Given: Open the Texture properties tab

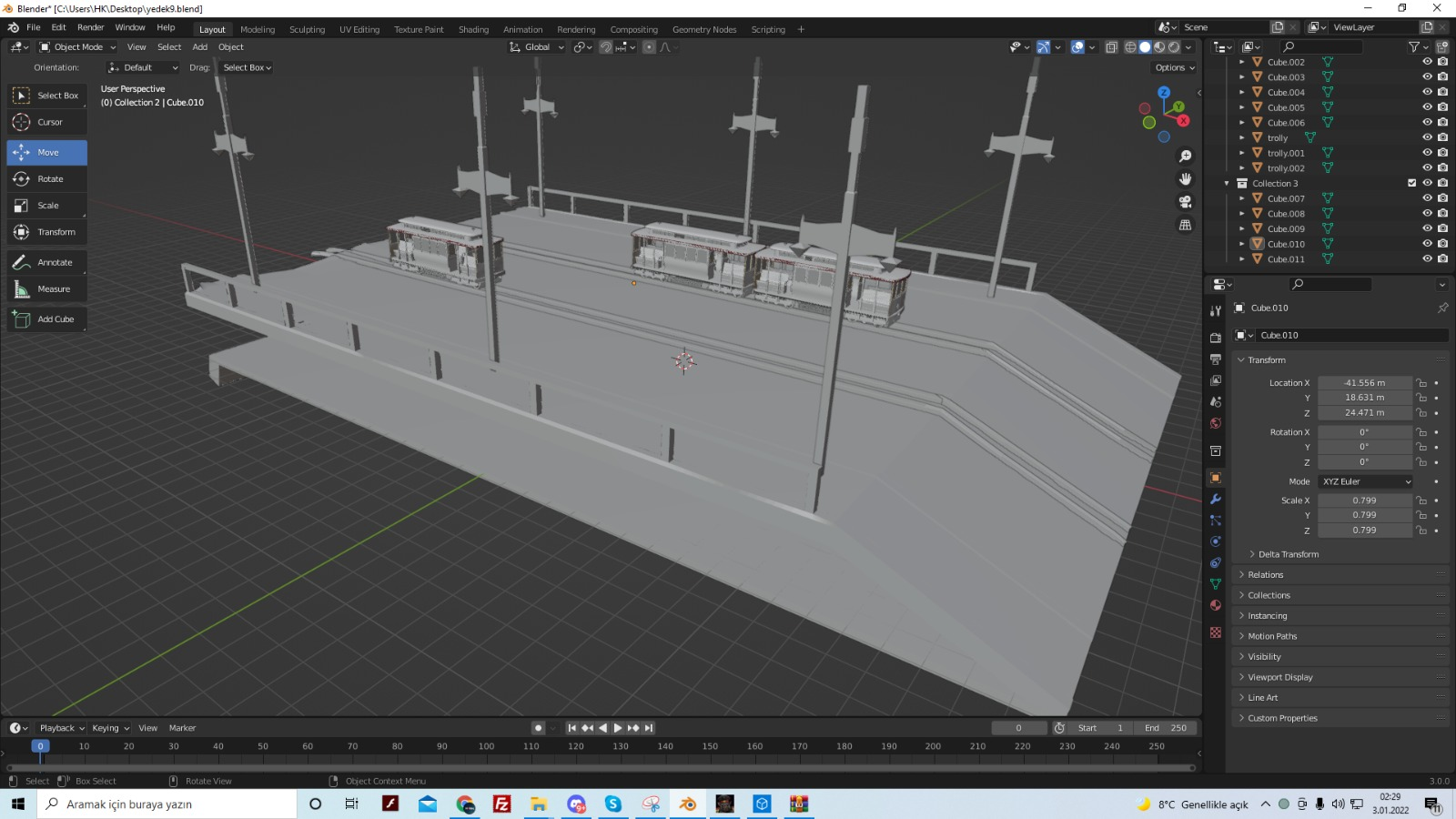Looking at the screenshot, I should click(1216, 632).
